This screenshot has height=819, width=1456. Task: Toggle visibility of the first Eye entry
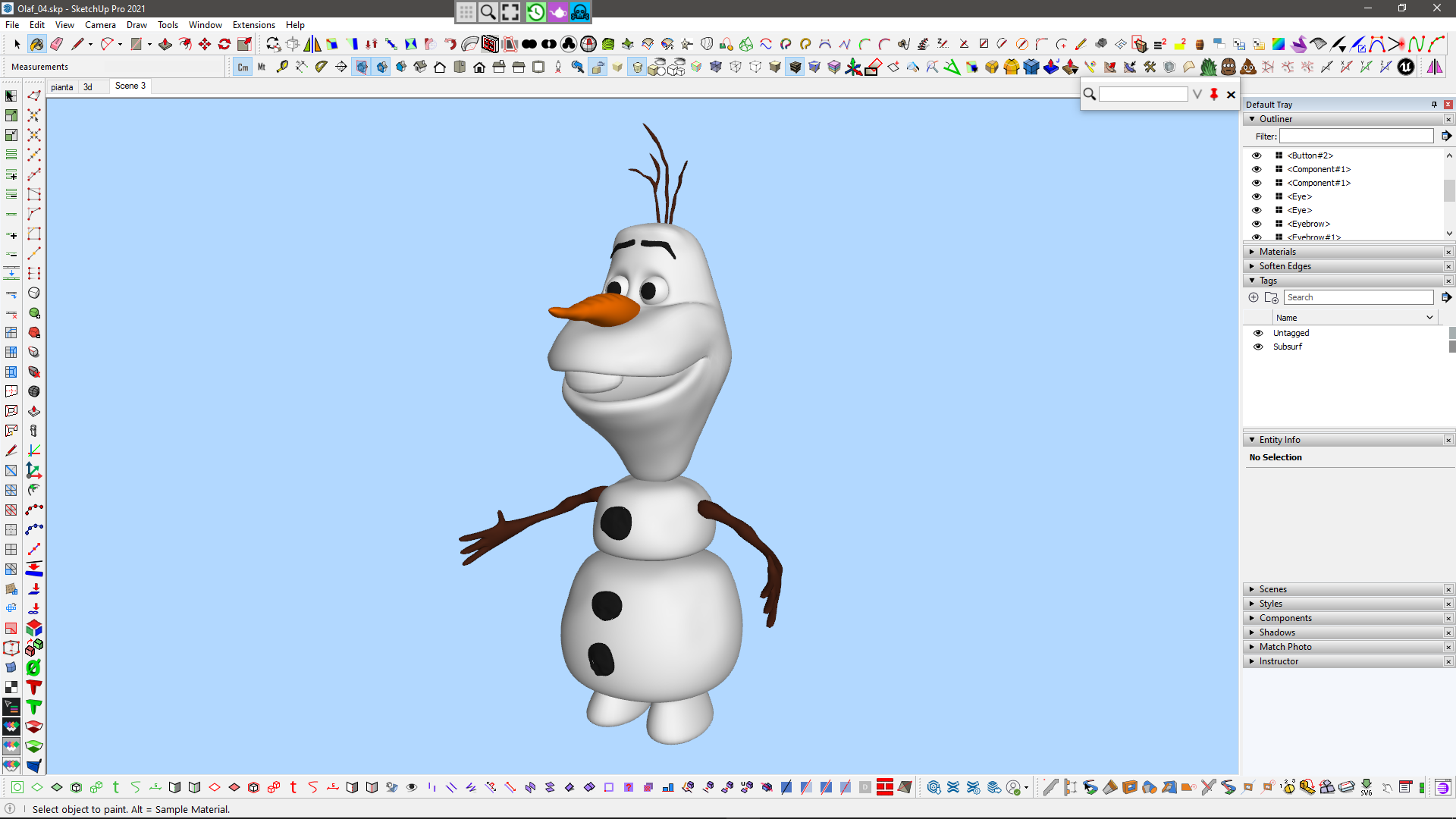pos(1257,196)
